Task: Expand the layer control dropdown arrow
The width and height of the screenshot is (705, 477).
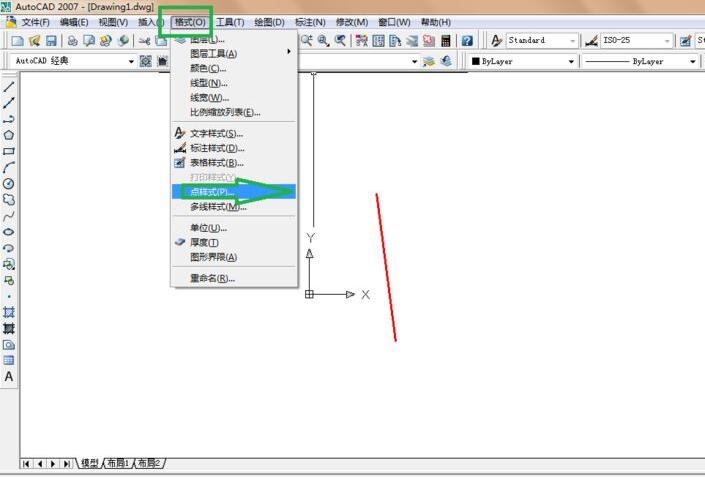Action: coord(414,61)
